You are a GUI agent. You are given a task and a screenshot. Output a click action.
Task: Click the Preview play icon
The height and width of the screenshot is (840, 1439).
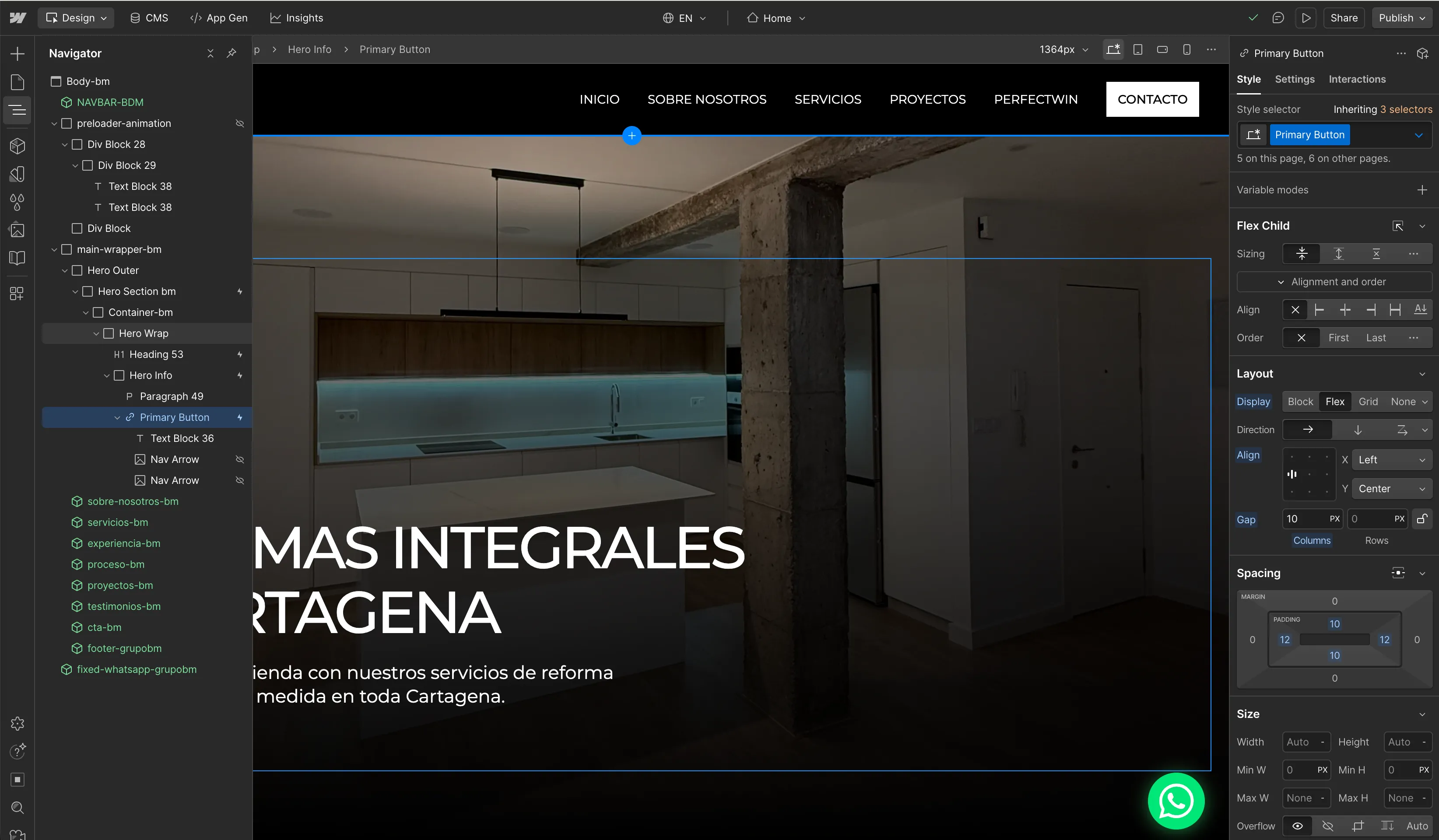pos(1306,17)
